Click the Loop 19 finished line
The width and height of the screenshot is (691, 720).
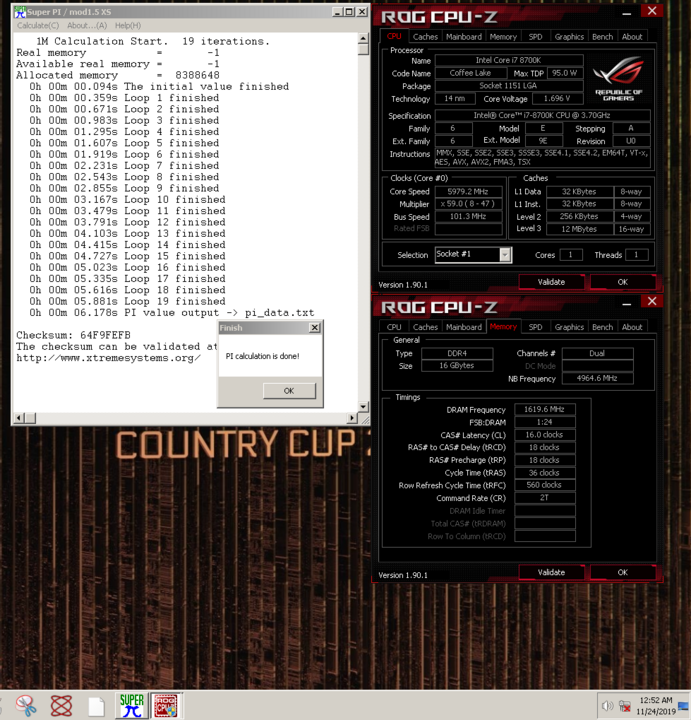point(128,302)
